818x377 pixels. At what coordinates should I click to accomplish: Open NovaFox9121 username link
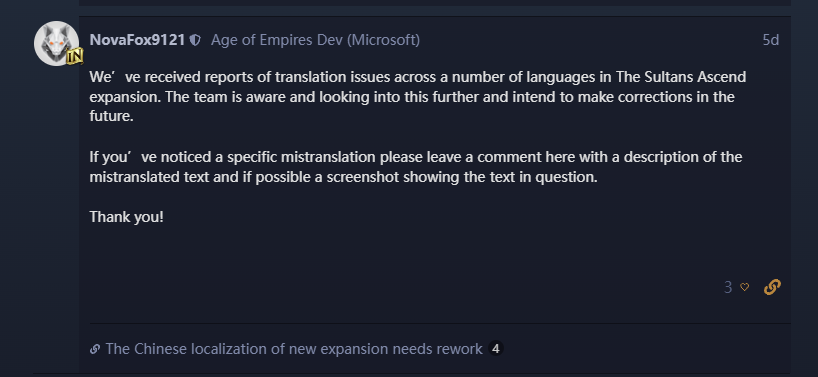coord(137,40)
